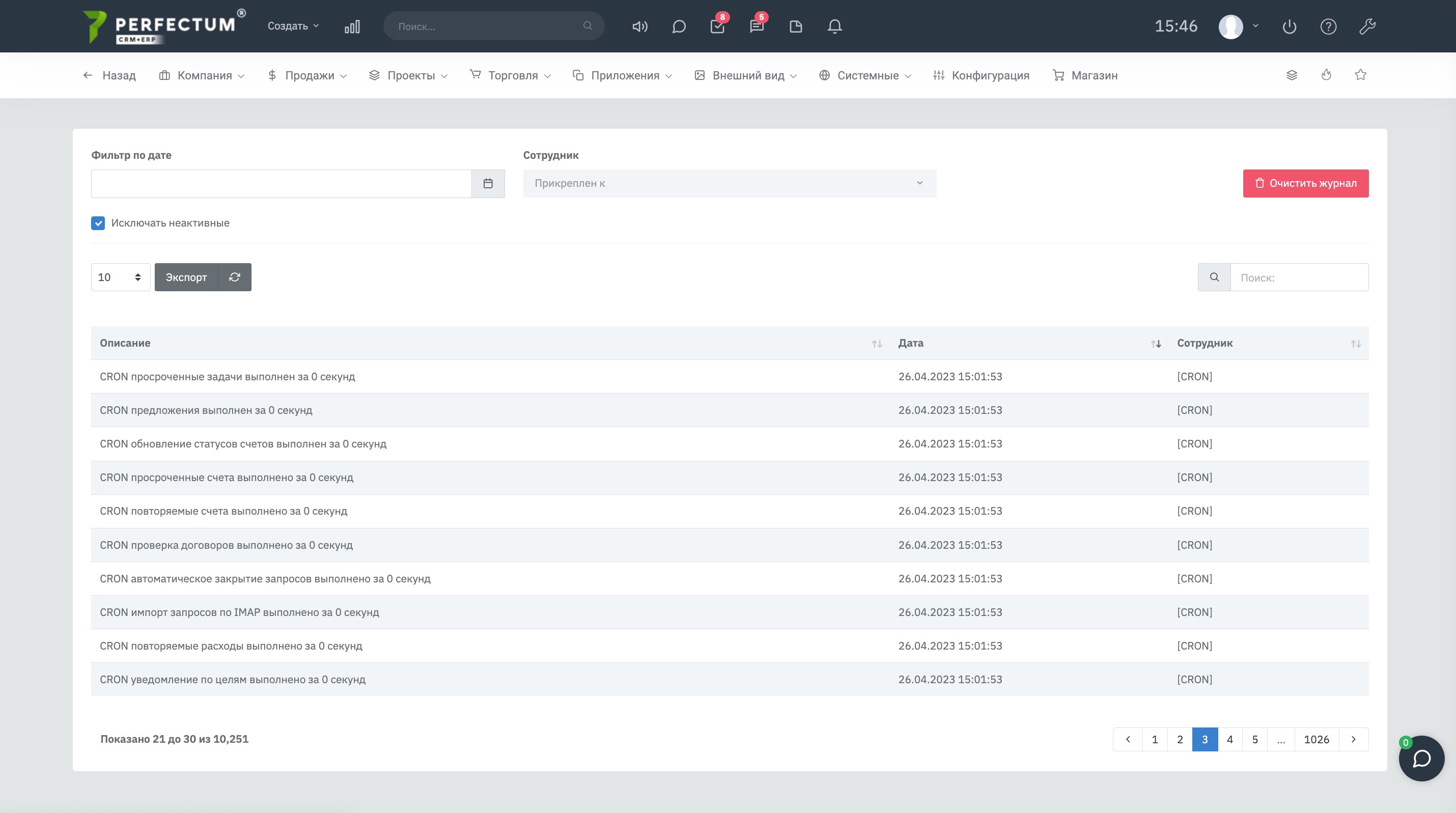Open messages icon with badge 5
Screen dimensions: 1456x813
(x=757, y=26)
